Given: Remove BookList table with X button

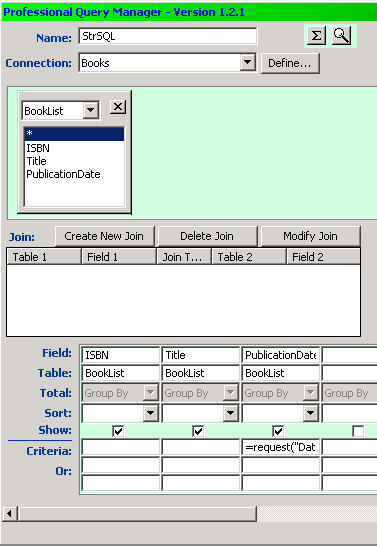Looking at the screenshot, I should 118,107.
